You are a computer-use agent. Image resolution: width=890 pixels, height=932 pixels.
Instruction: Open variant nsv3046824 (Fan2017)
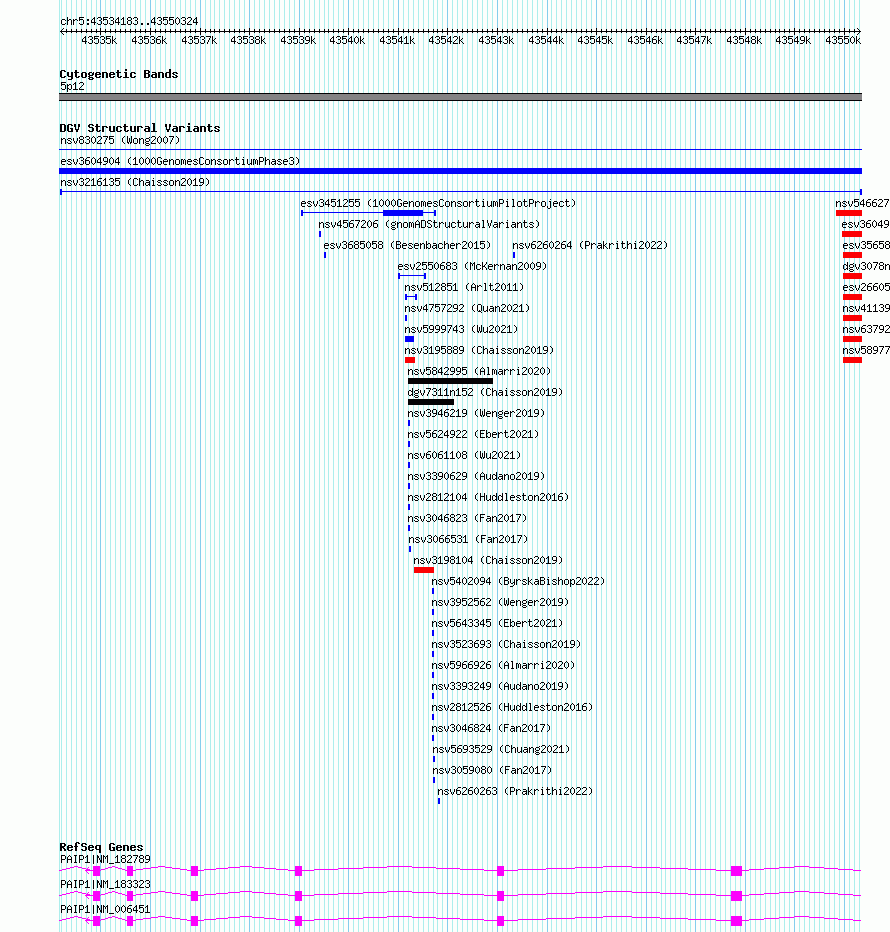point(491,729)
